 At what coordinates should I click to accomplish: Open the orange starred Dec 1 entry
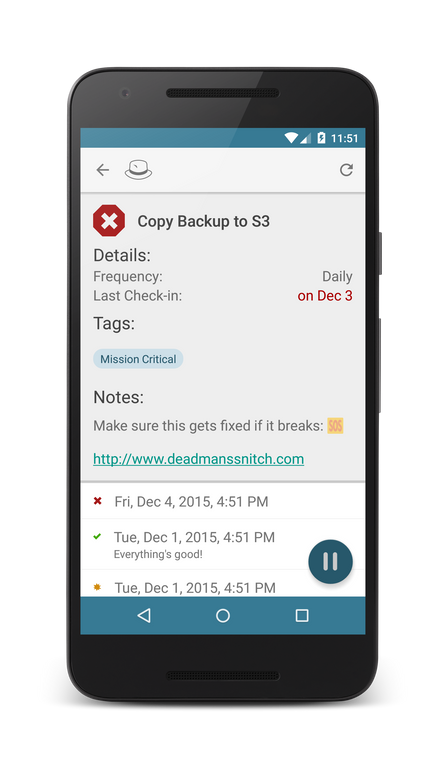223,585
